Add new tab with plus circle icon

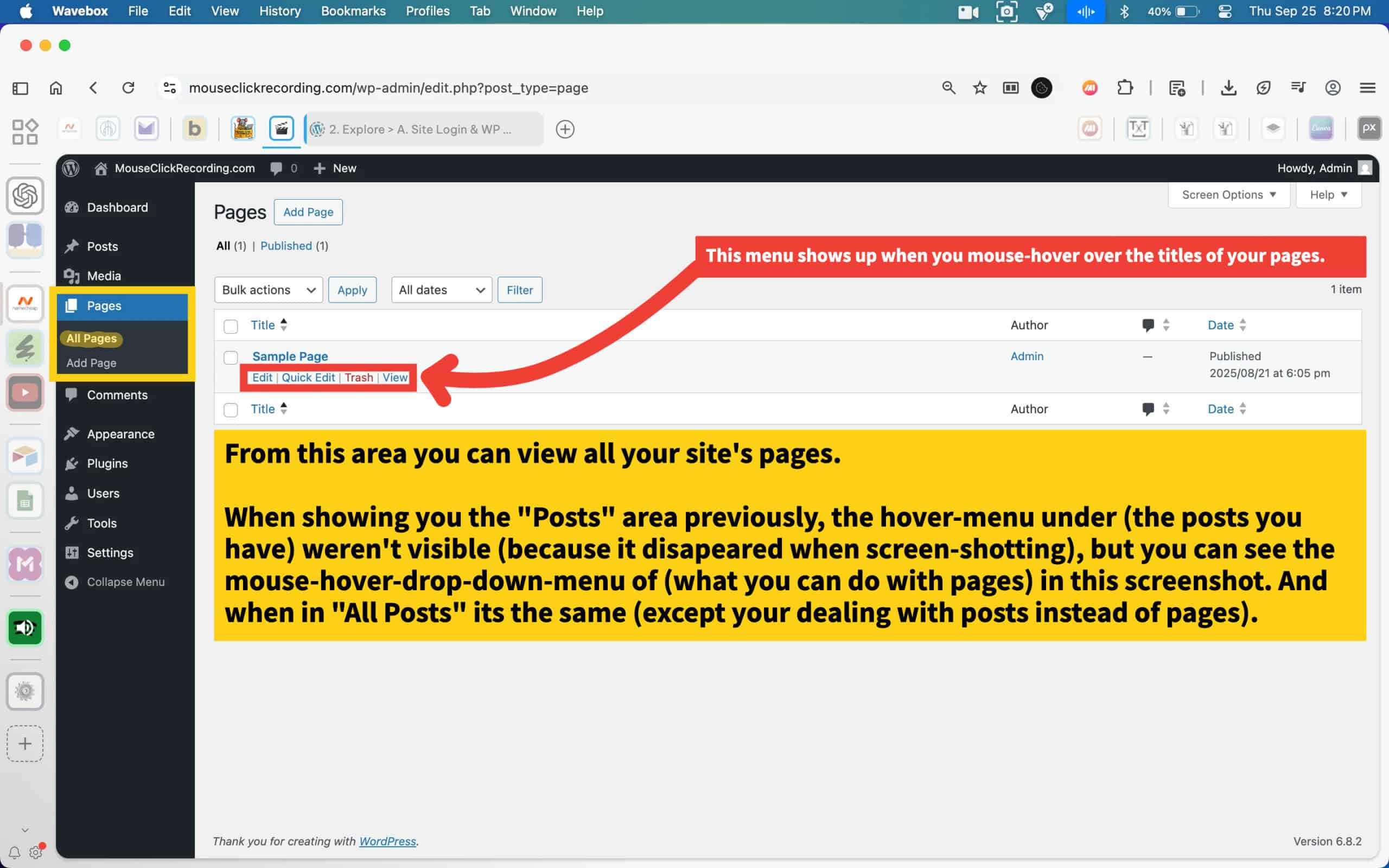coord(565,129)
